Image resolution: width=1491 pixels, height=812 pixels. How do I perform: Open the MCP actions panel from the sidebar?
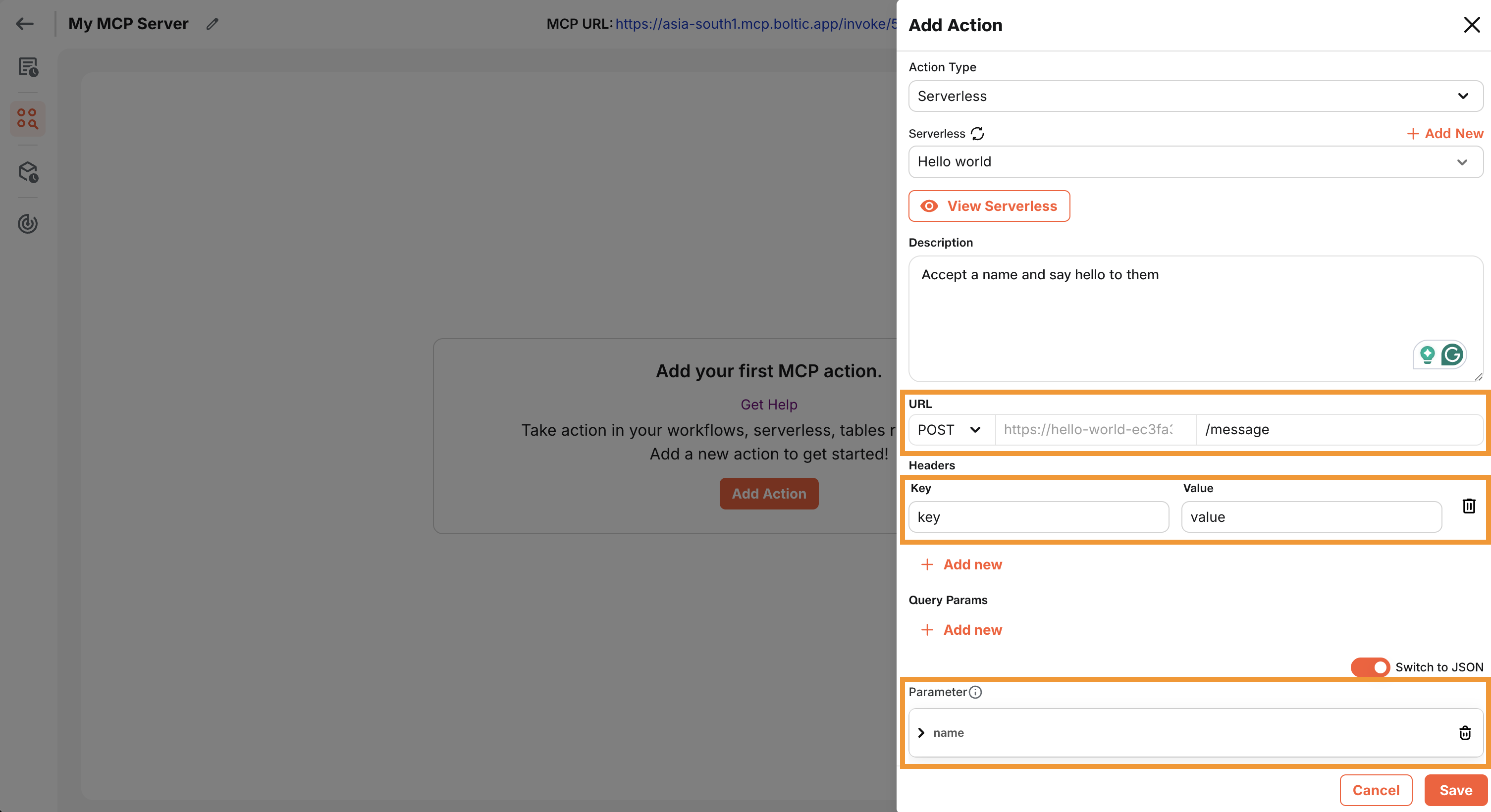pyautogui.click(x=27, y=118)
